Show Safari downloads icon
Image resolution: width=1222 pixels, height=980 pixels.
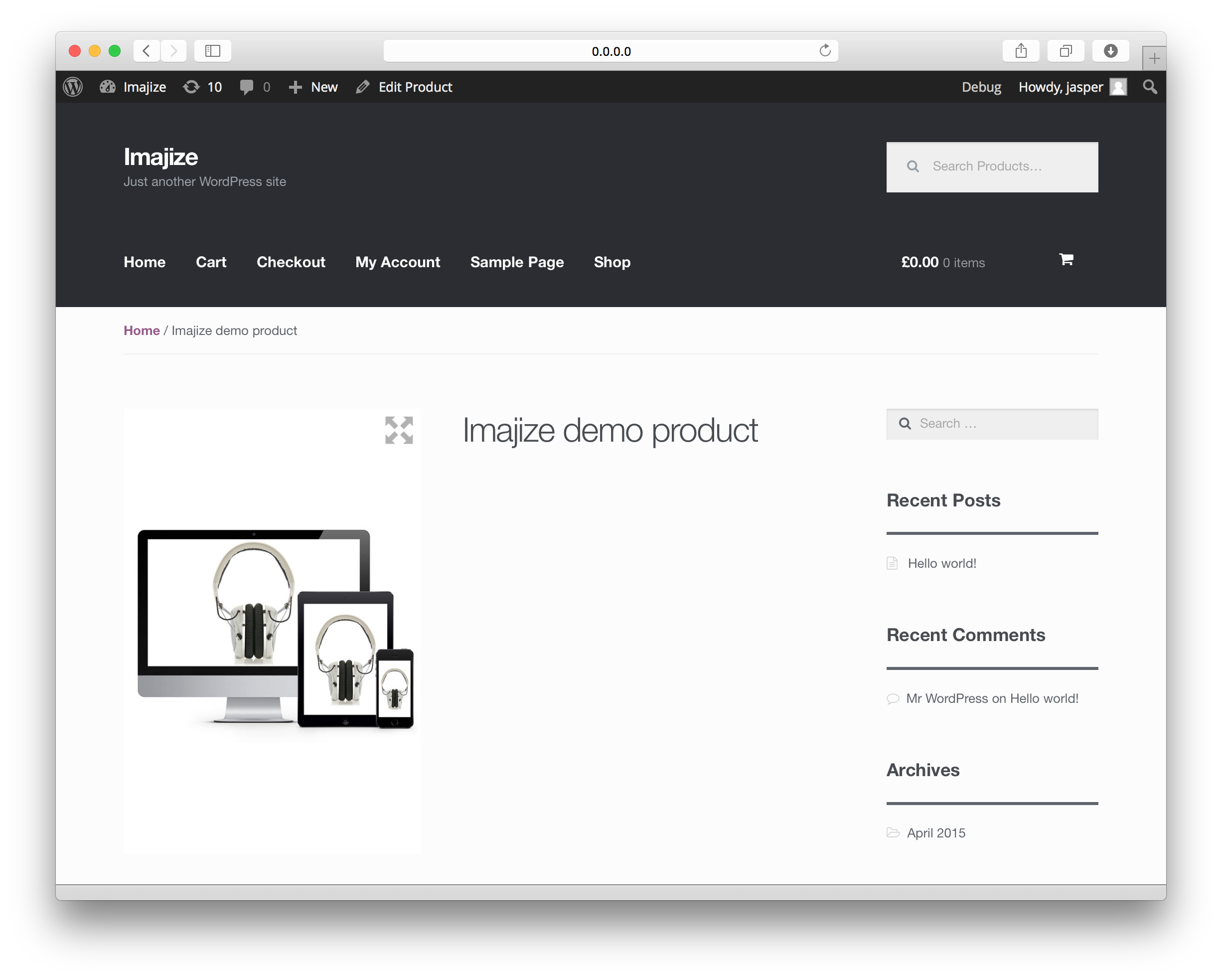tap(1110, 50)
